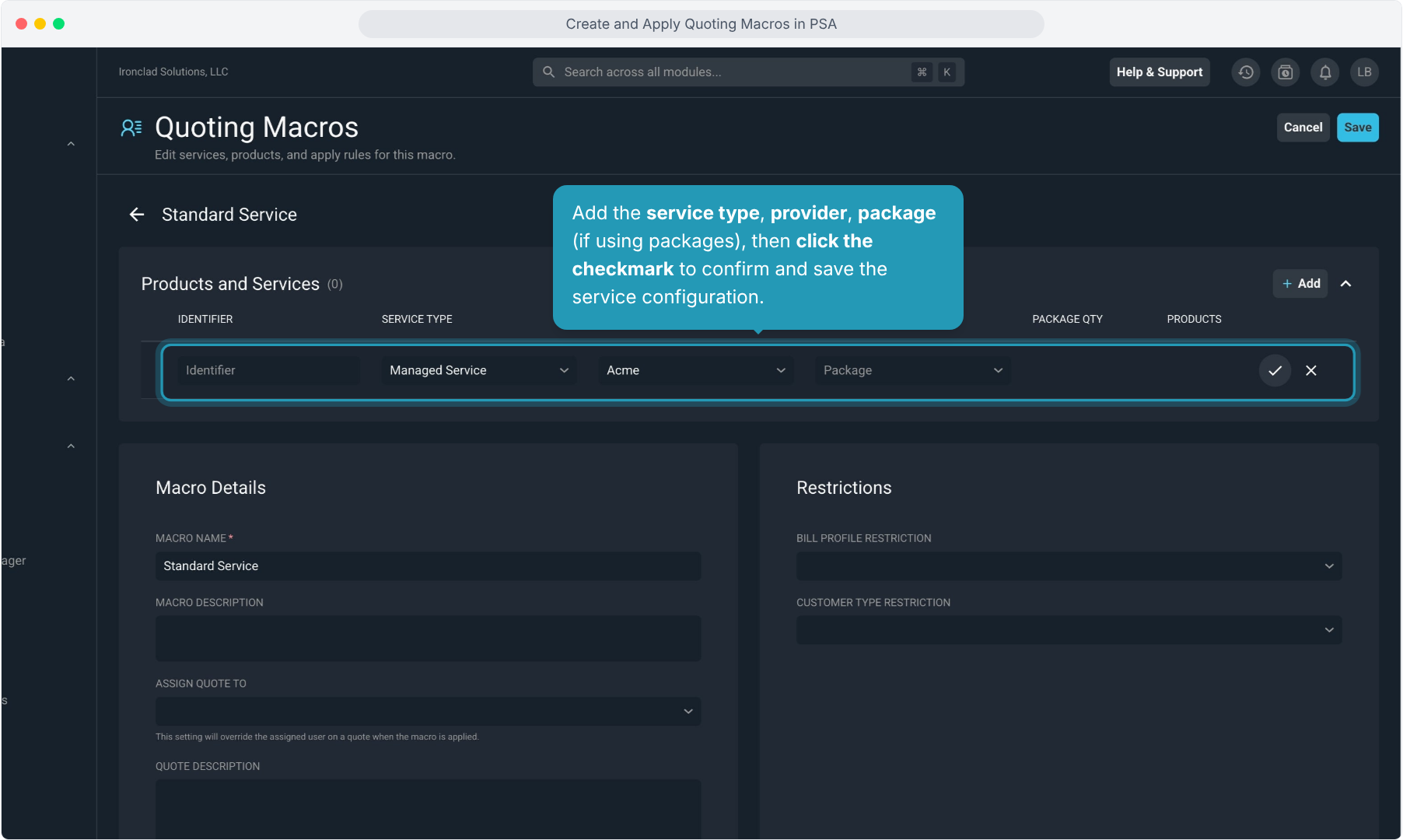Open the Customer Type Restriction dropdown
This screenshot has height=840, width=1403.
point(1069,630)
